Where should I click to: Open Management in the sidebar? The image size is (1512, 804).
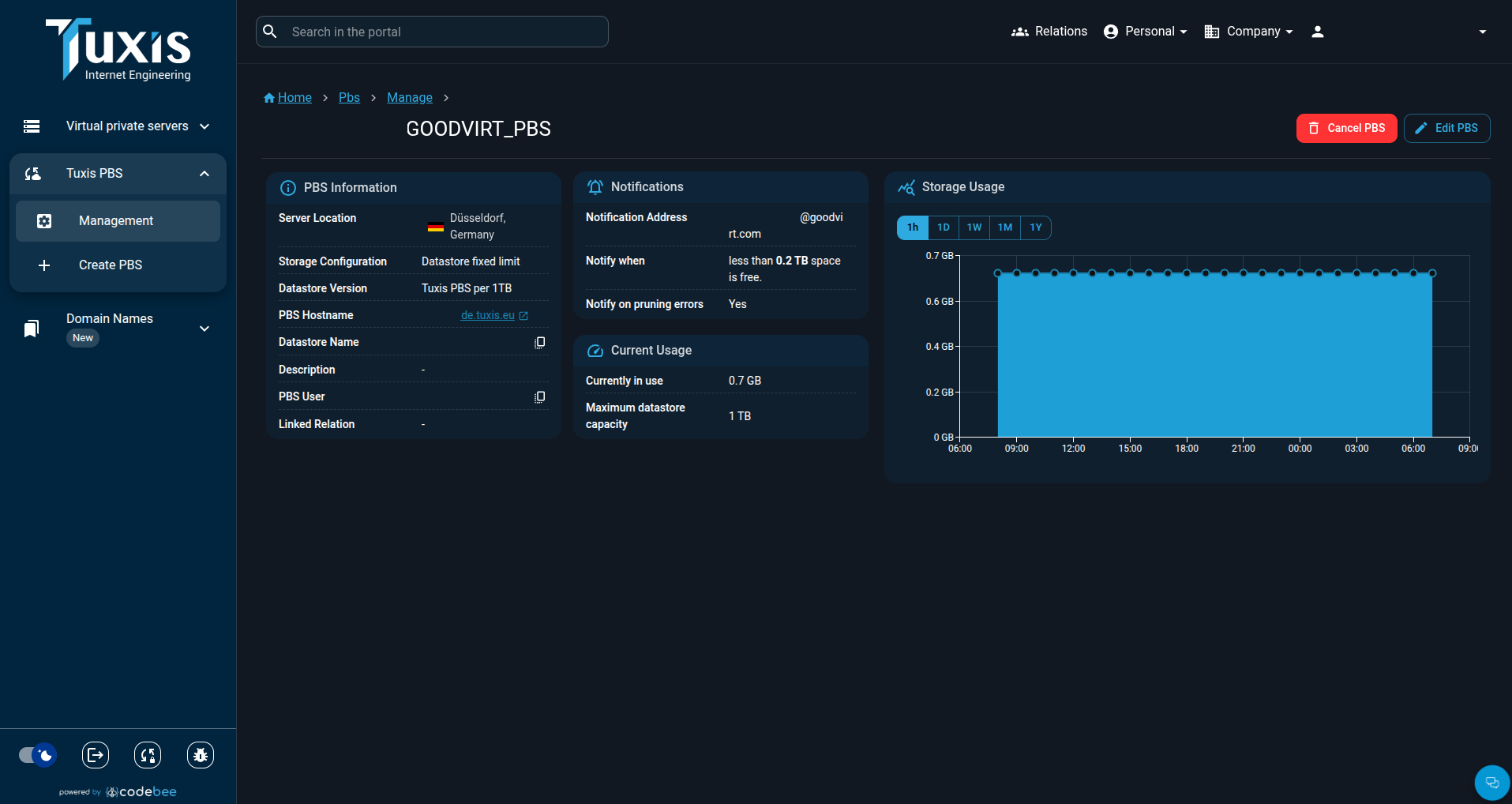coord(118,221)
